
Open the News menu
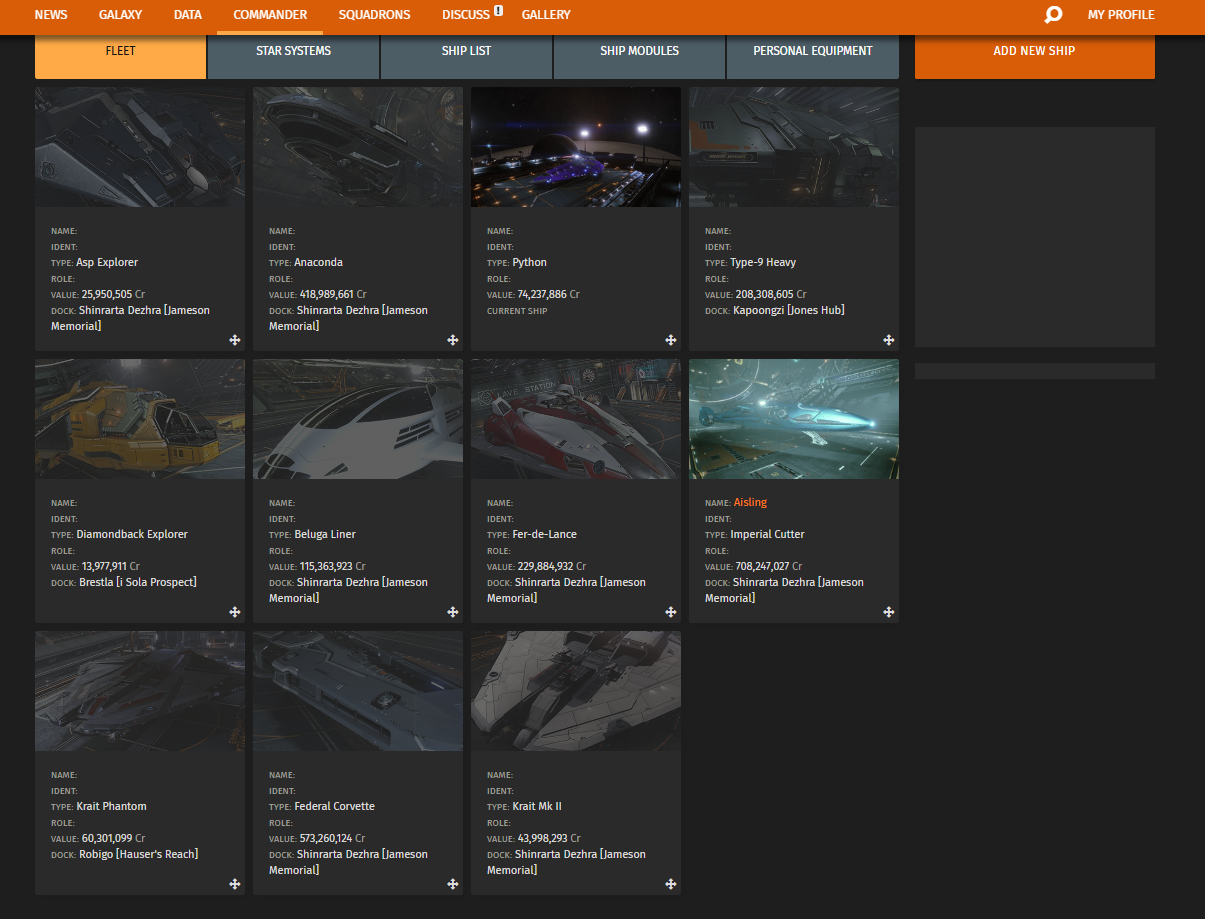[51, 15]
